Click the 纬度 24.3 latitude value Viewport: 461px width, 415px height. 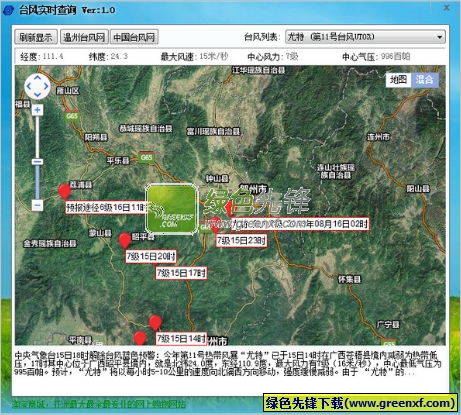(x=119, y=56)
